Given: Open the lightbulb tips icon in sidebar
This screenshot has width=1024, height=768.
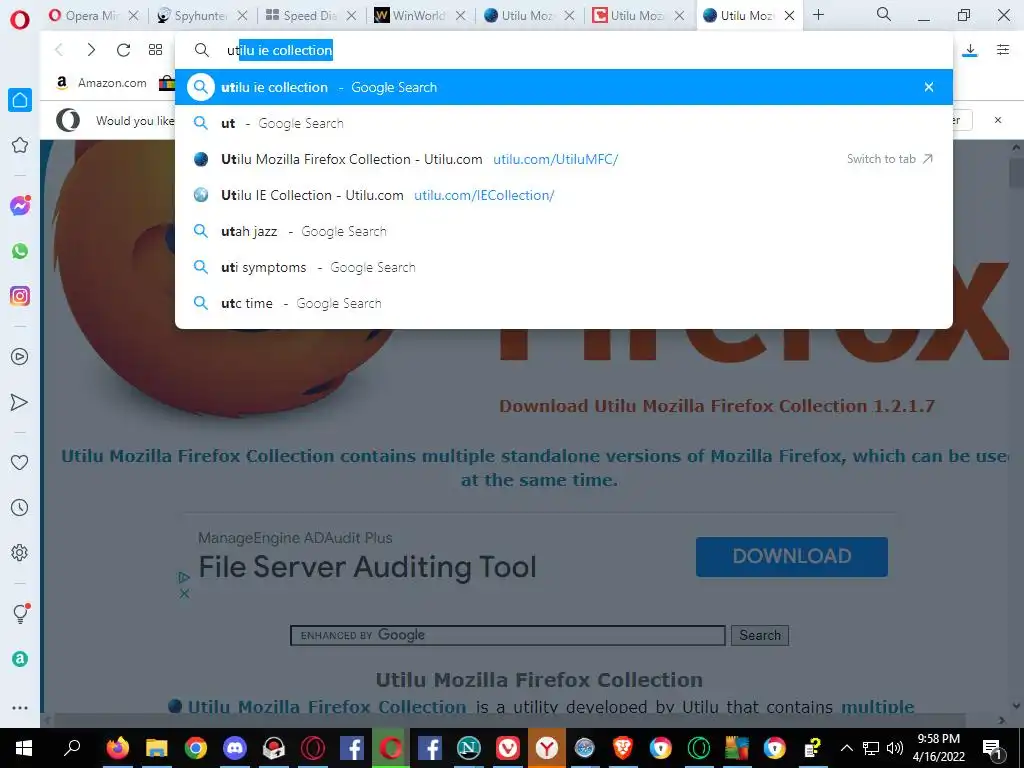Looking at the screenshot, I should [x=21, y=613].
